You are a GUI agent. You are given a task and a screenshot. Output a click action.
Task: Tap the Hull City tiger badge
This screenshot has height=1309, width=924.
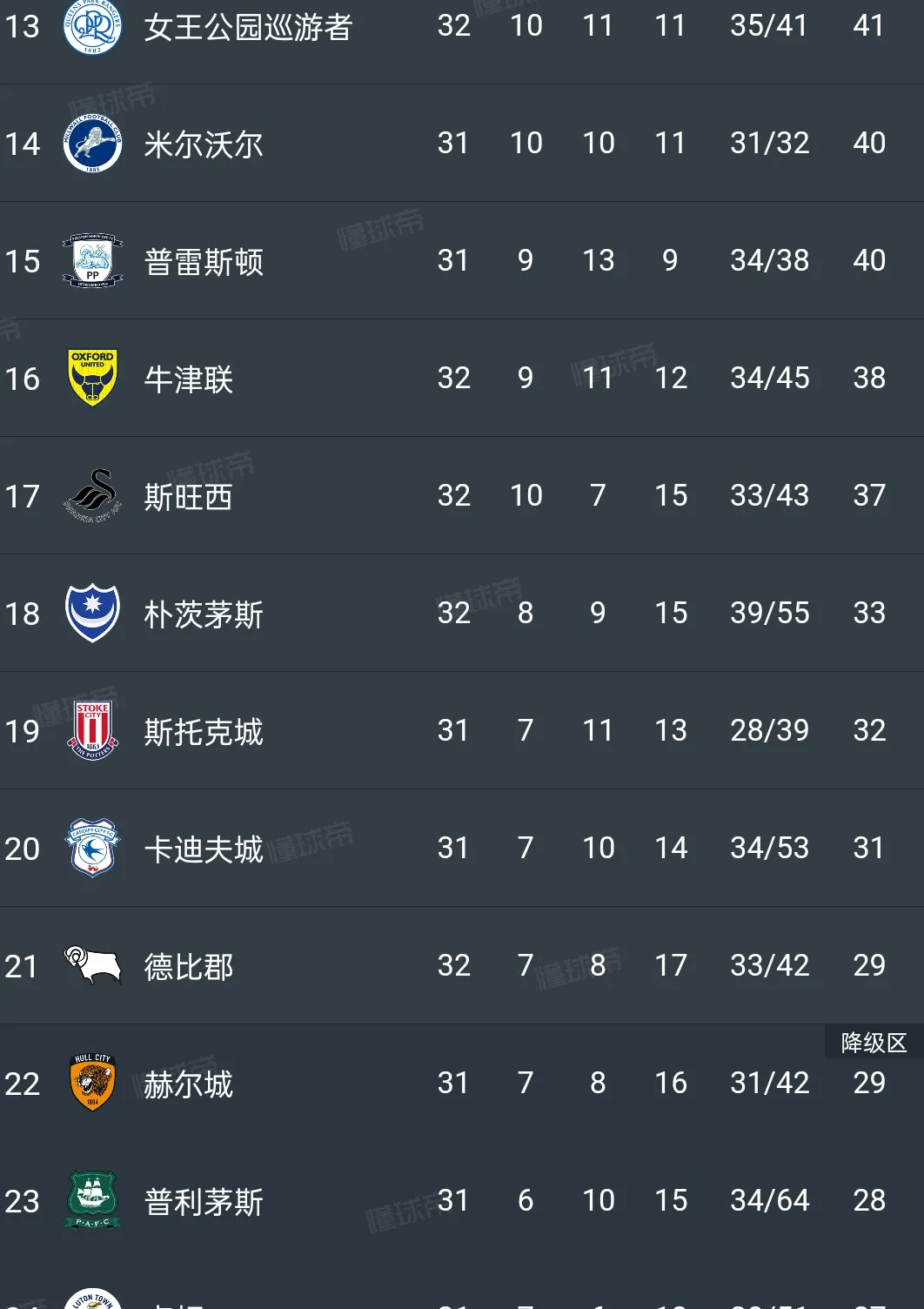click(x=92, y=1083)
